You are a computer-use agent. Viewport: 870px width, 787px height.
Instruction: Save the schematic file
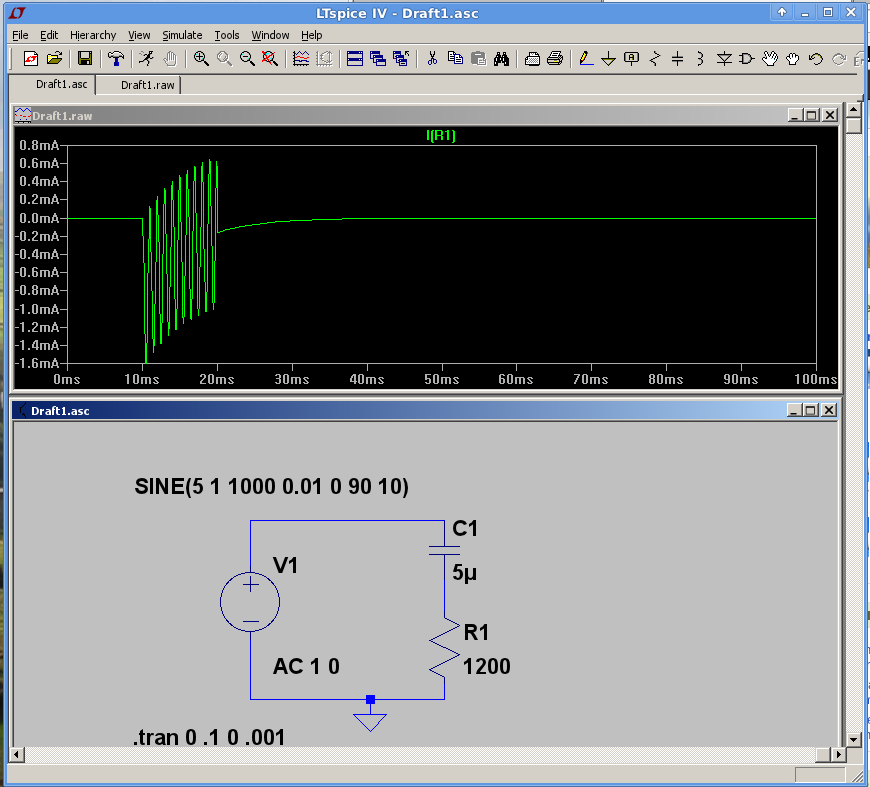click(85, 58)
